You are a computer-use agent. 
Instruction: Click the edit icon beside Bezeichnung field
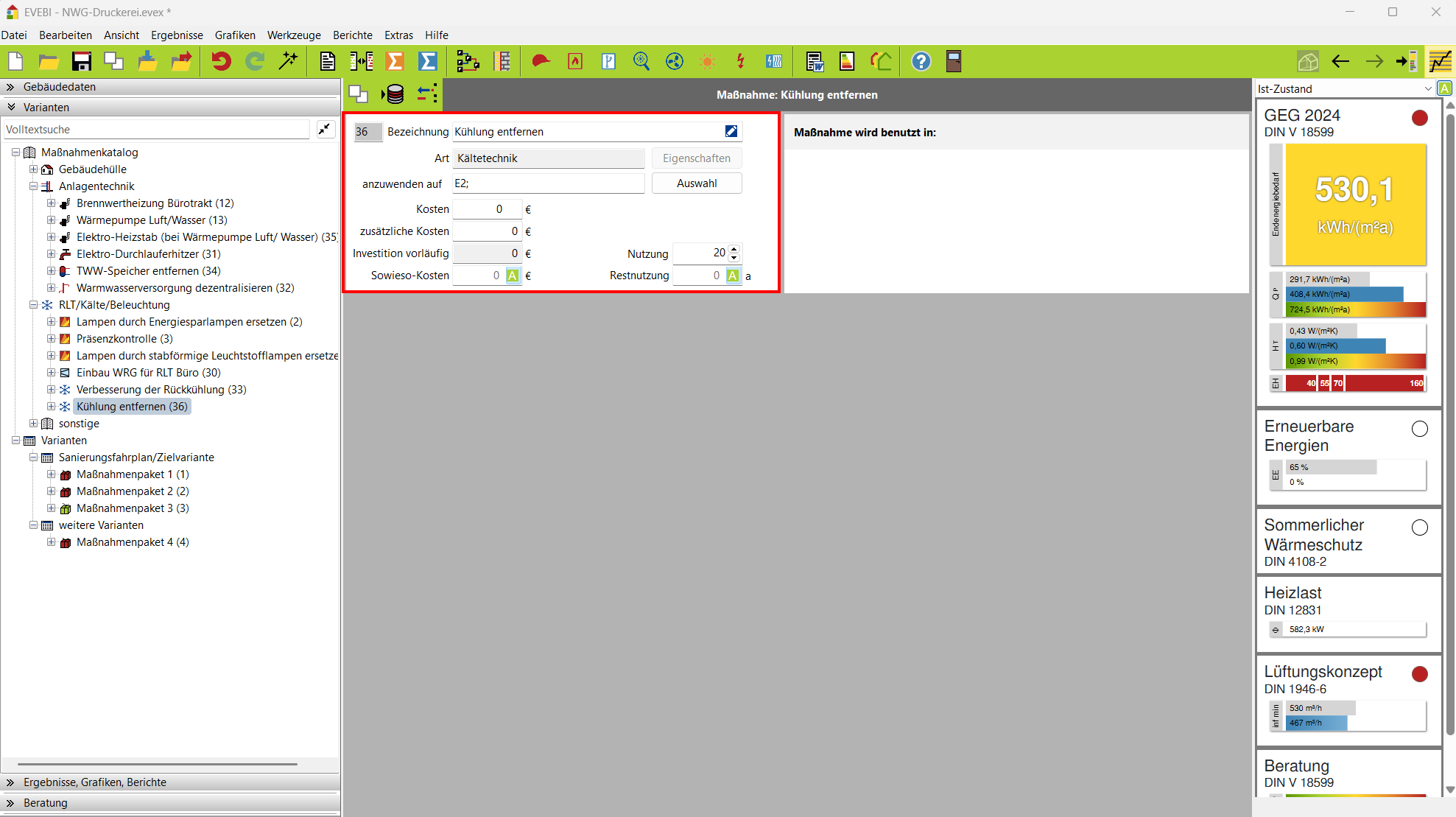tap(731, 131)
